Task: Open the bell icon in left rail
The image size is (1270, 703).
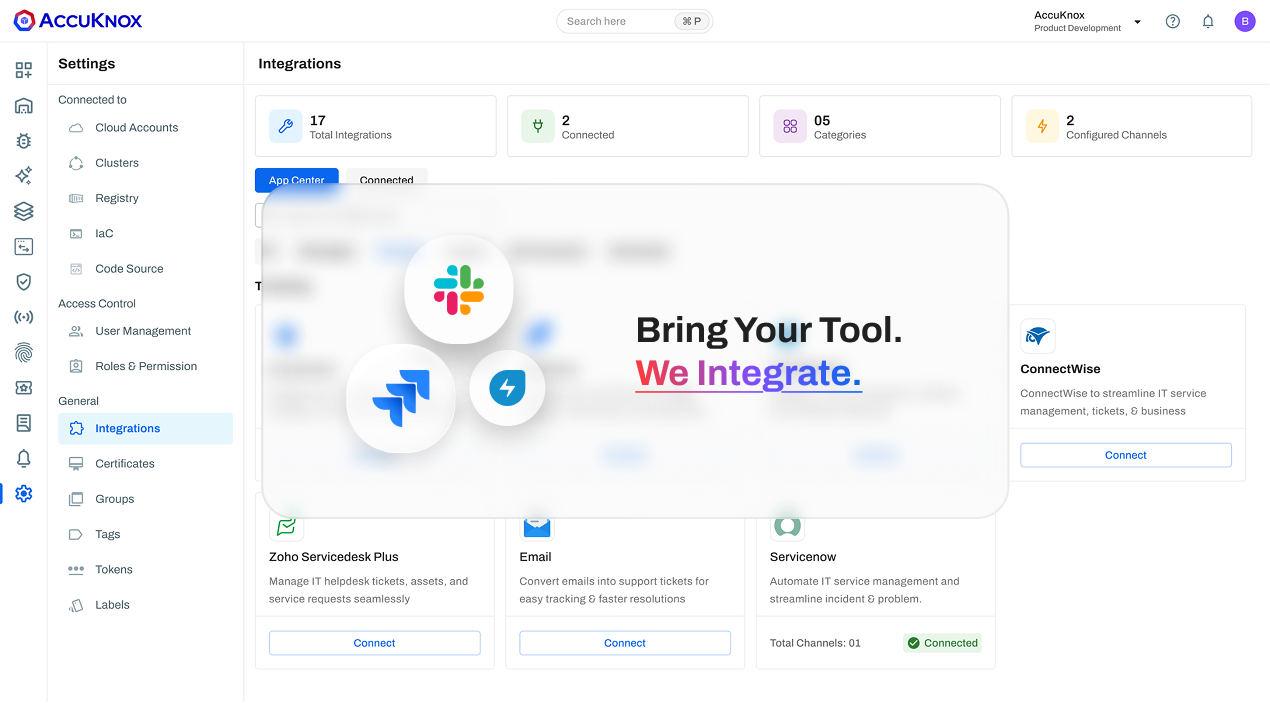Action: 24,458
